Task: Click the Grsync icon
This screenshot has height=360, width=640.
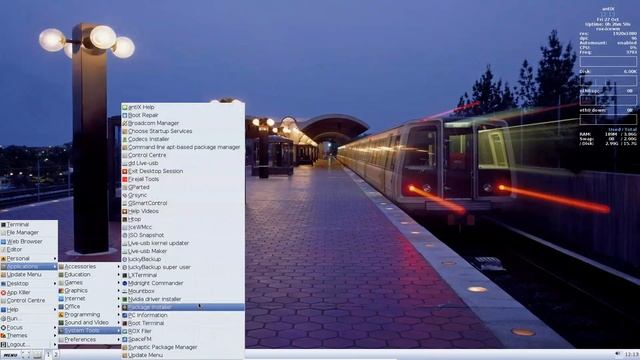Action: pyautogui.click(x=125, y=195)
